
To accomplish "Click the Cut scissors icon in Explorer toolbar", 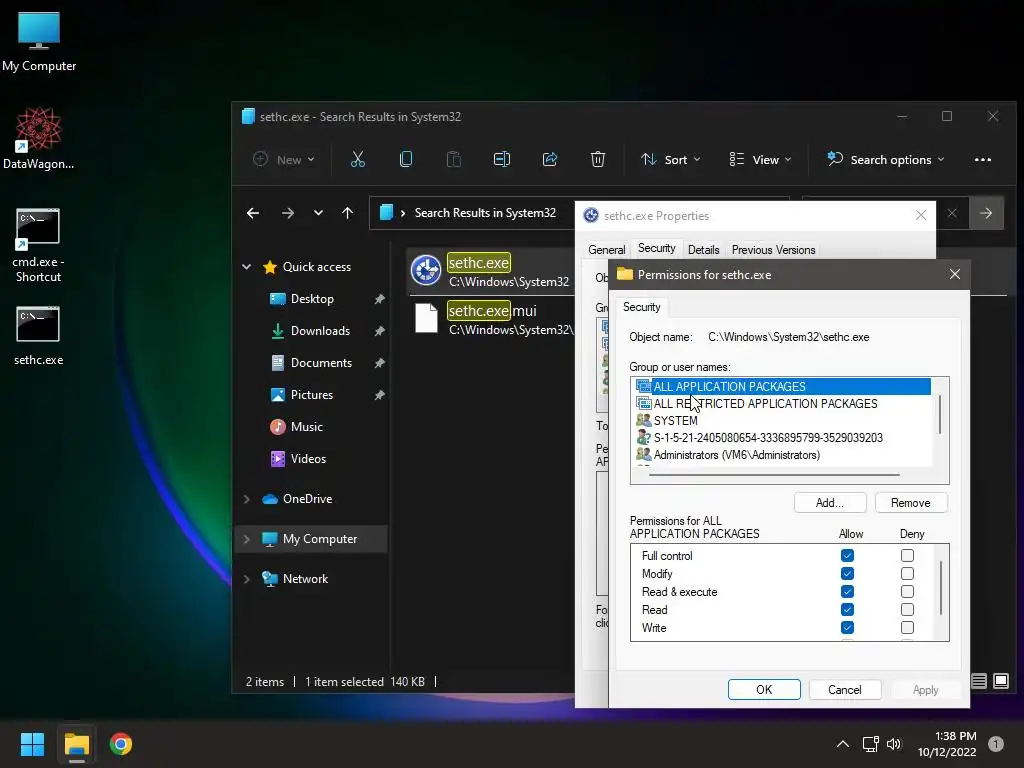I will [x=358, y=159].
